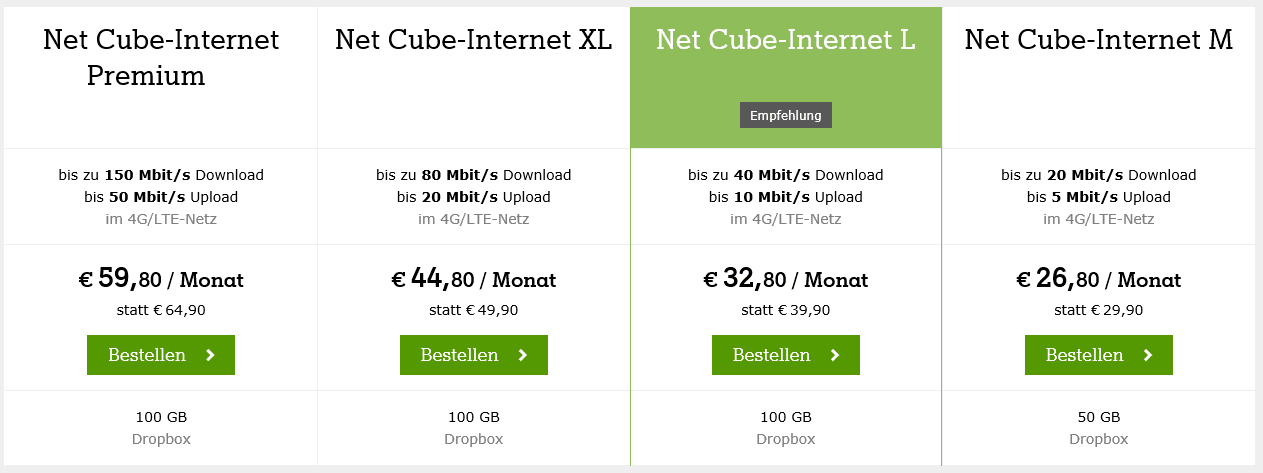The height and width of the screenshot is (473, 1263).
Task: Click the € 44,80 / Monat price
Action: [473, 279]
